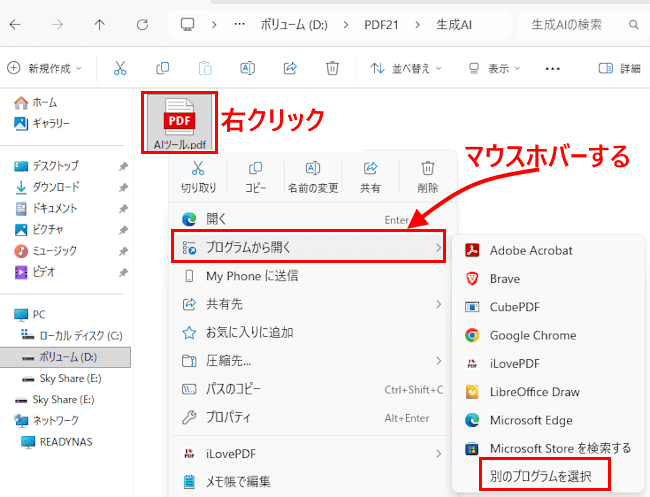Select 生成AI in the address breadcrumb

pos(454,25)
